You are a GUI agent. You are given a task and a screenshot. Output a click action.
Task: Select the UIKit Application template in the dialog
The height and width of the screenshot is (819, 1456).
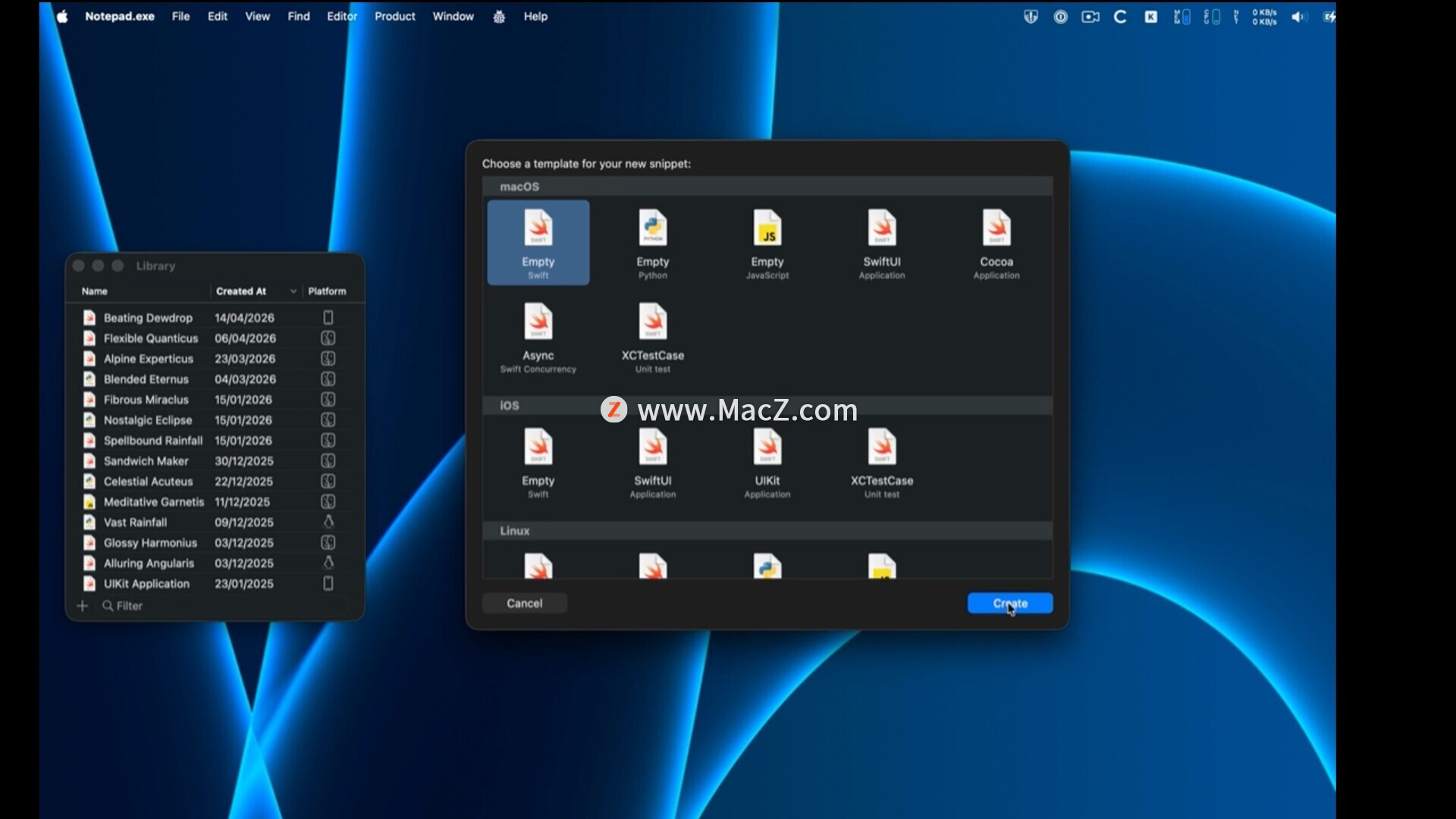click(767, 462)
